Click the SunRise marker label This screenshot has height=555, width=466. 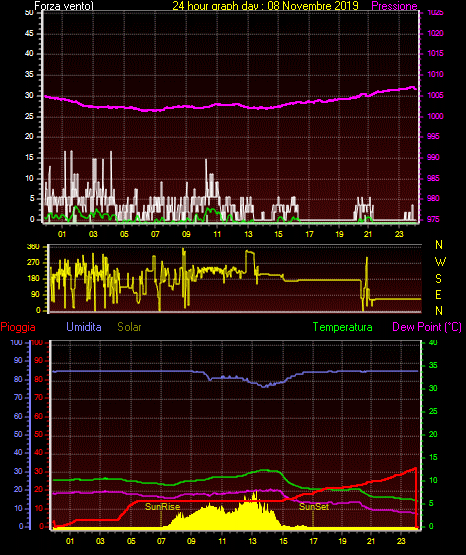point(162,507)
